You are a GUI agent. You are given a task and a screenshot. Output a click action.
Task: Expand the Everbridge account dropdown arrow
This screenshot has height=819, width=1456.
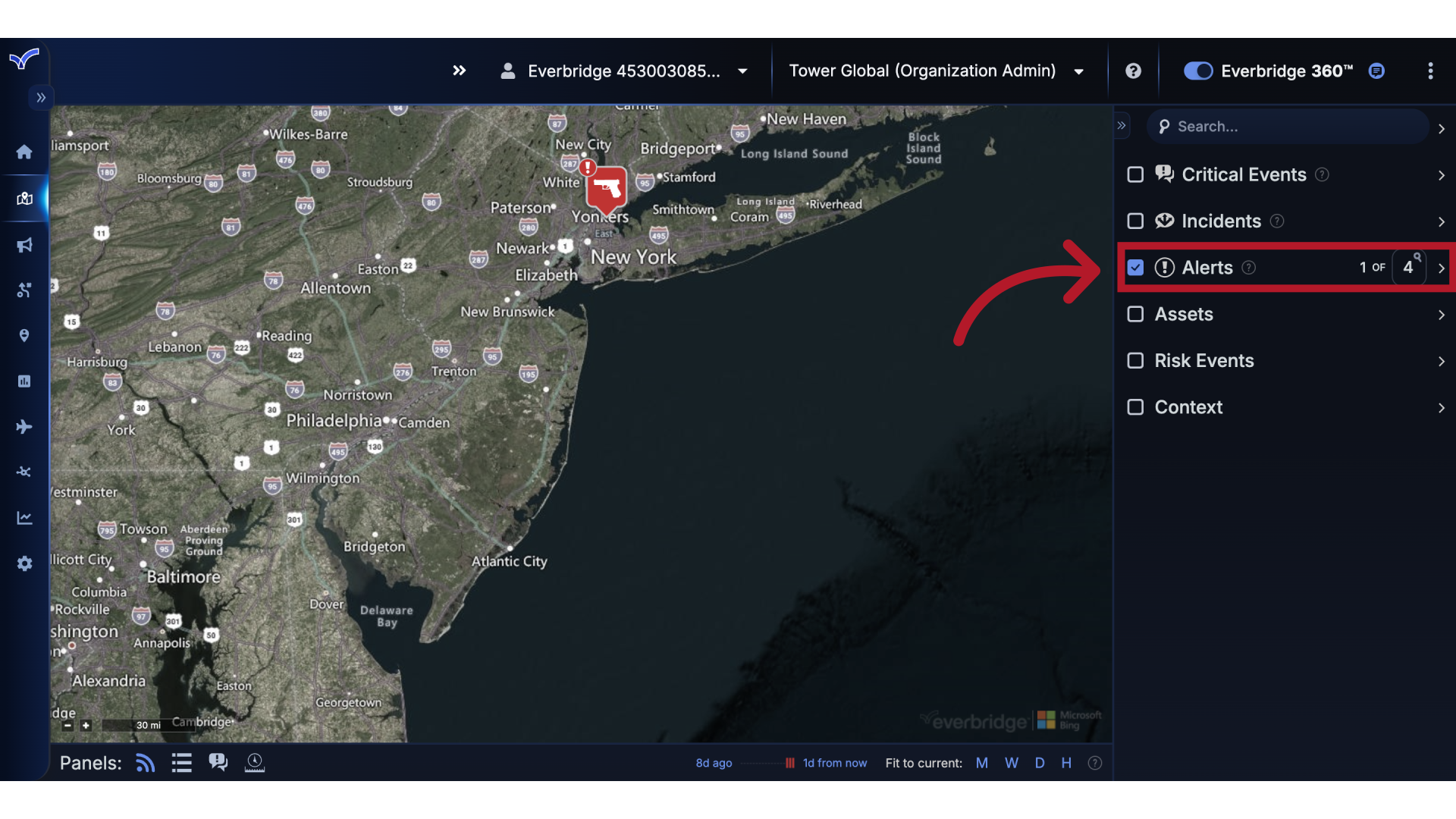(741, 71)
